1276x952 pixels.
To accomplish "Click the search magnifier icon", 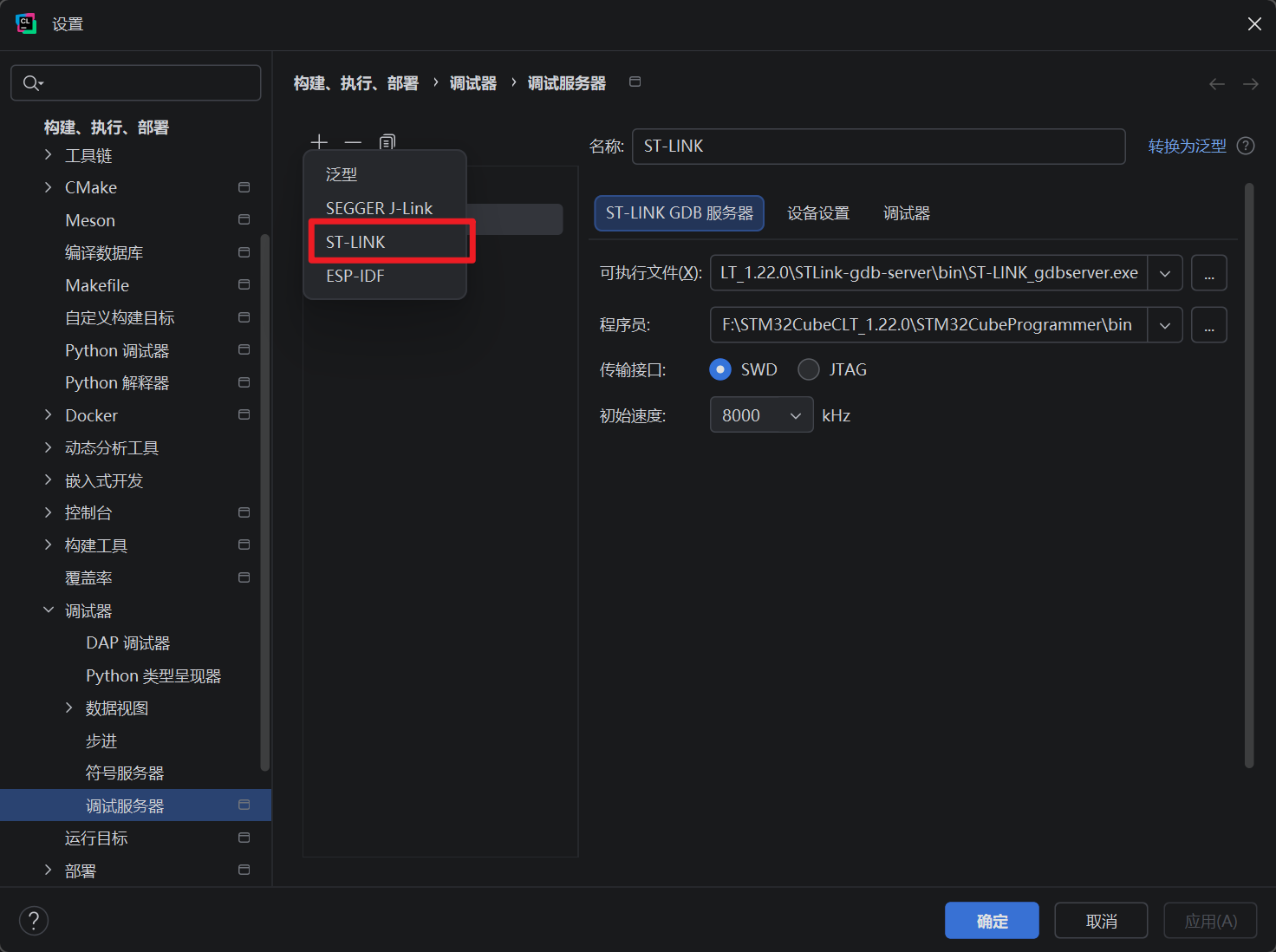I will pos(32,83).
